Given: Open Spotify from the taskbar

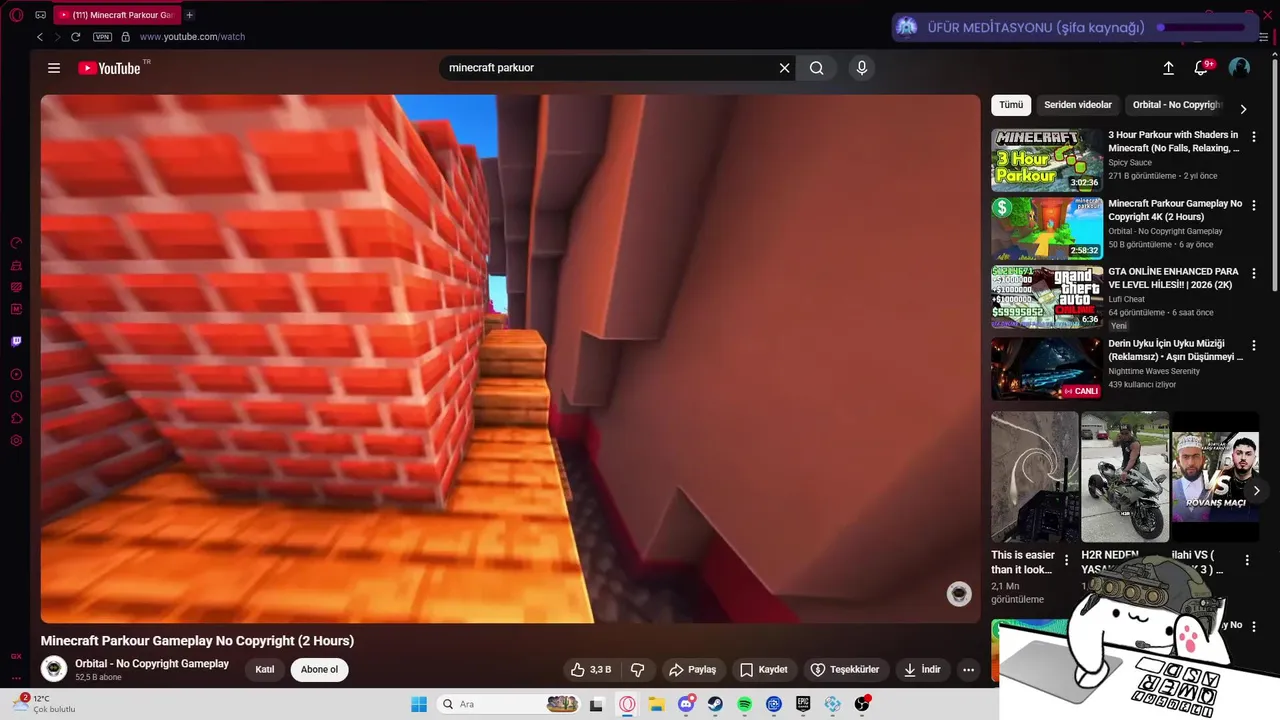Looking at the screenshot, I should pyautogui.click(x=744, y=704).
